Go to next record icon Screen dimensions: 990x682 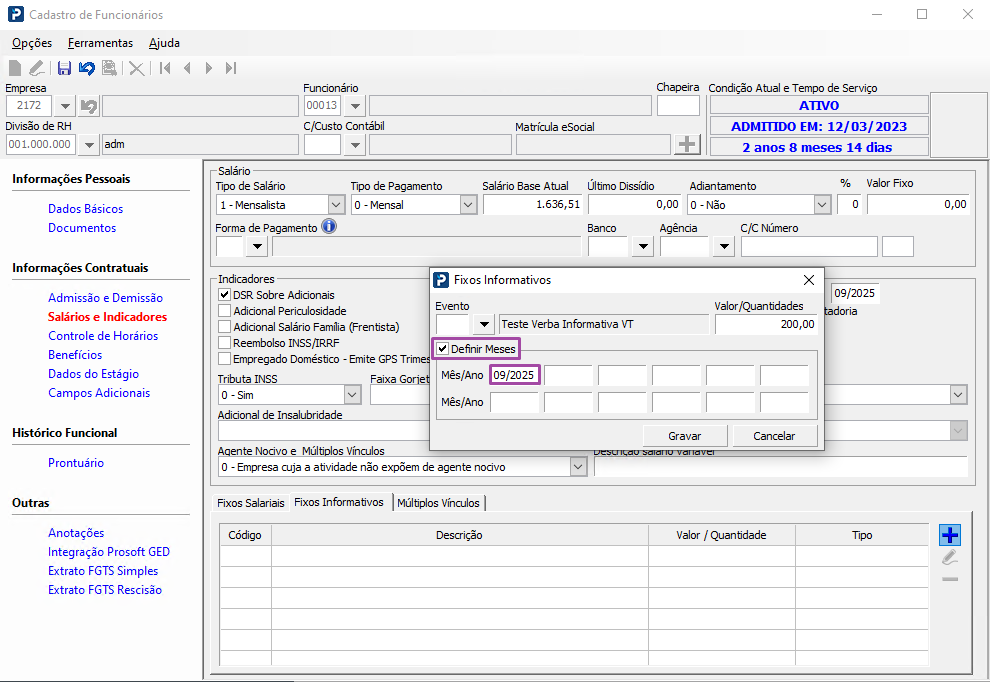coord(208,68)
